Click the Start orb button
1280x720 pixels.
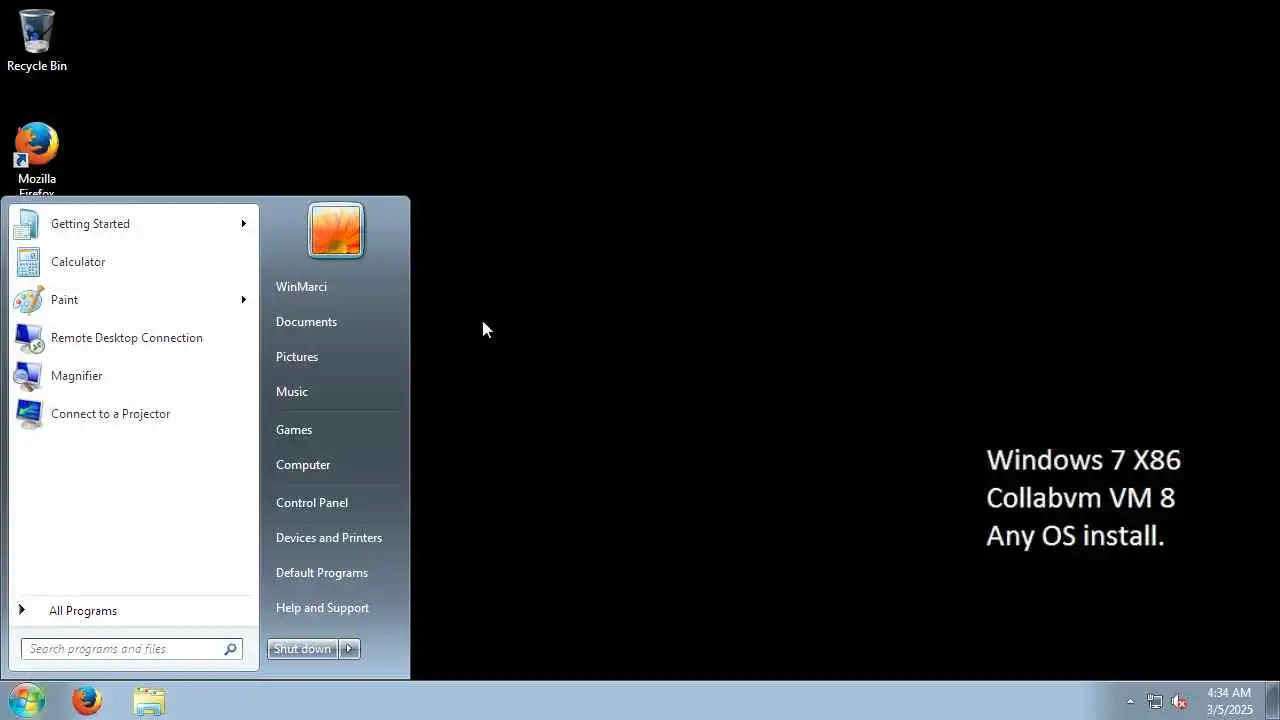(x=27, y=700)
